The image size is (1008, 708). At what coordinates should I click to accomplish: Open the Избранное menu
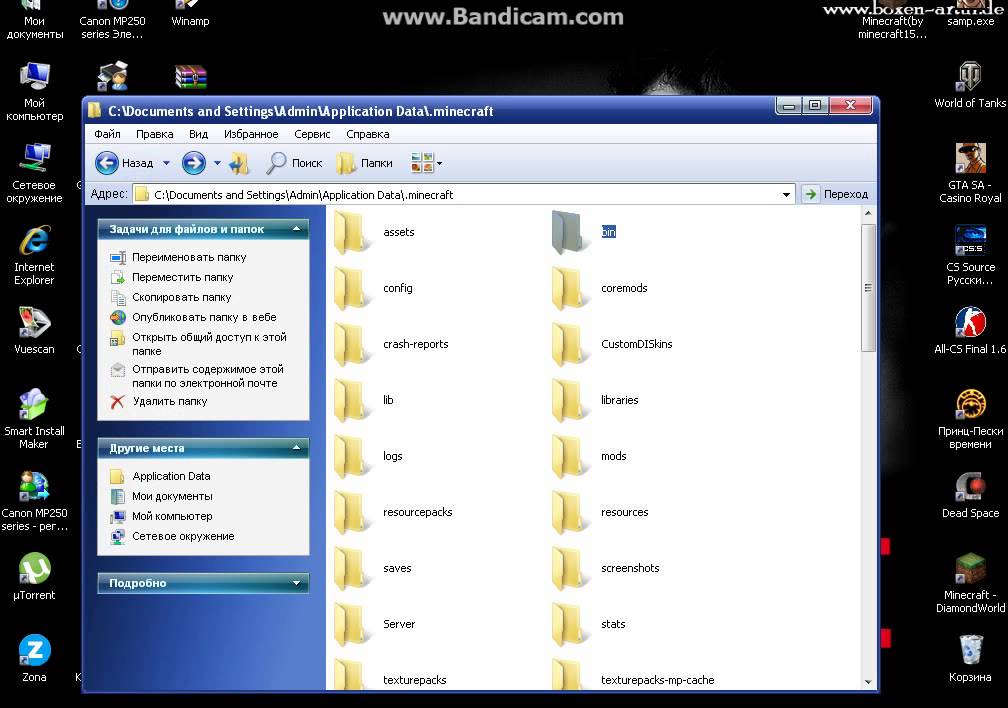point(251,134)
